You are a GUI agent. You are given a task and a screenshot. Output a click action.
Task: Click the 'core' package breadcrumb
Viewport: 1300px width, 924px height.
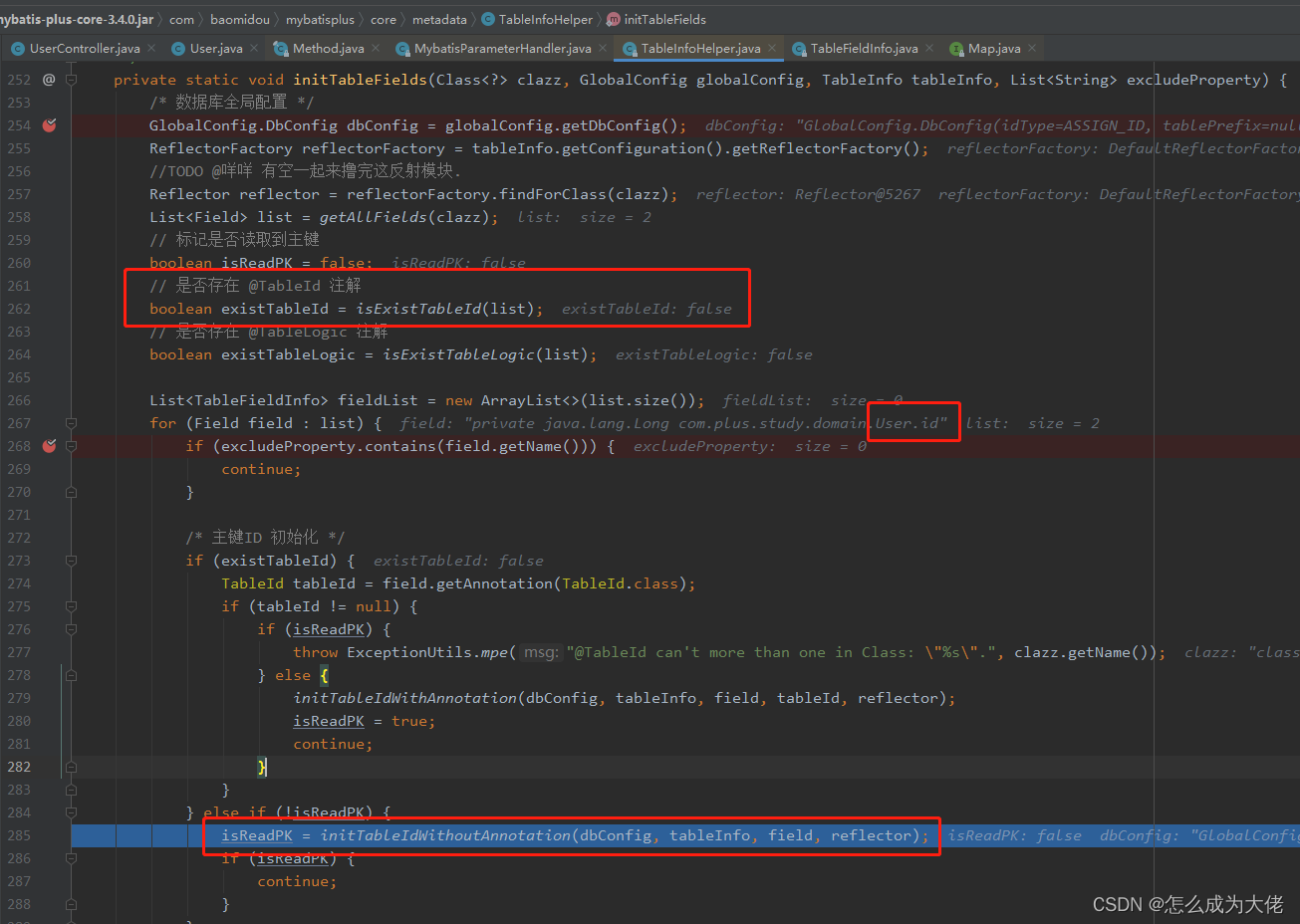[x=384, y=19]
